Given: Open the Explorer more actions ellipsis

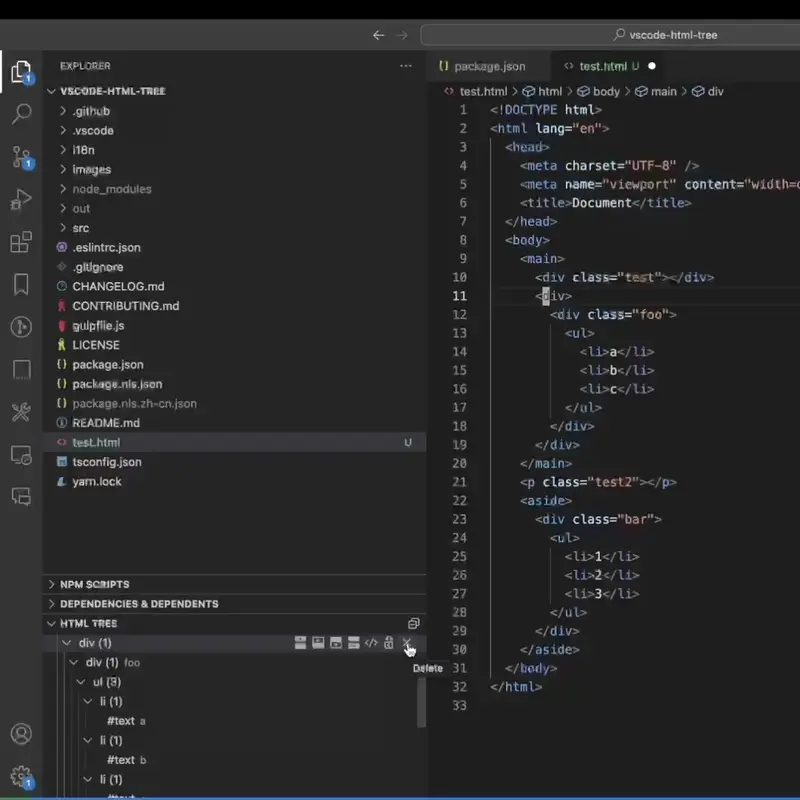Looking at the screenshot, I should click(x=406, y=66).
